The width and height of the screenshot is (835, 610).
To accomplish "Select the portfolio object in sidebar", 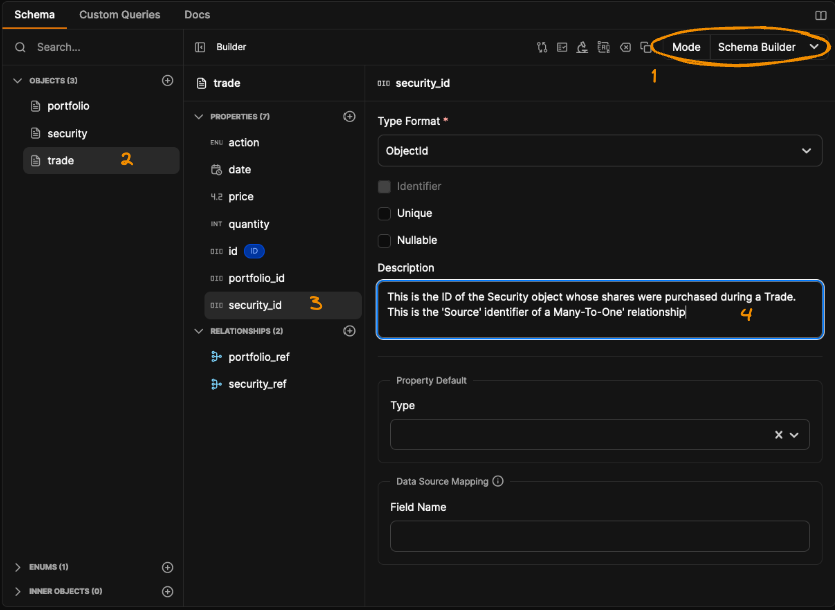I will 68,106.
